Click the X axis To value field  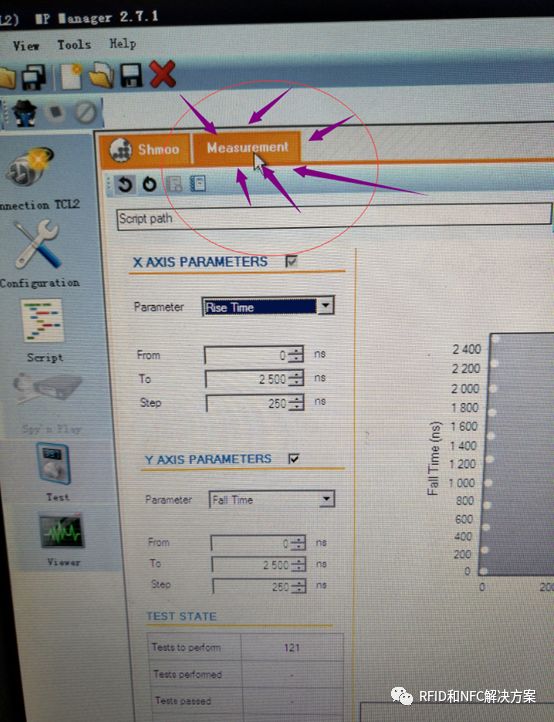pos(249,378)
